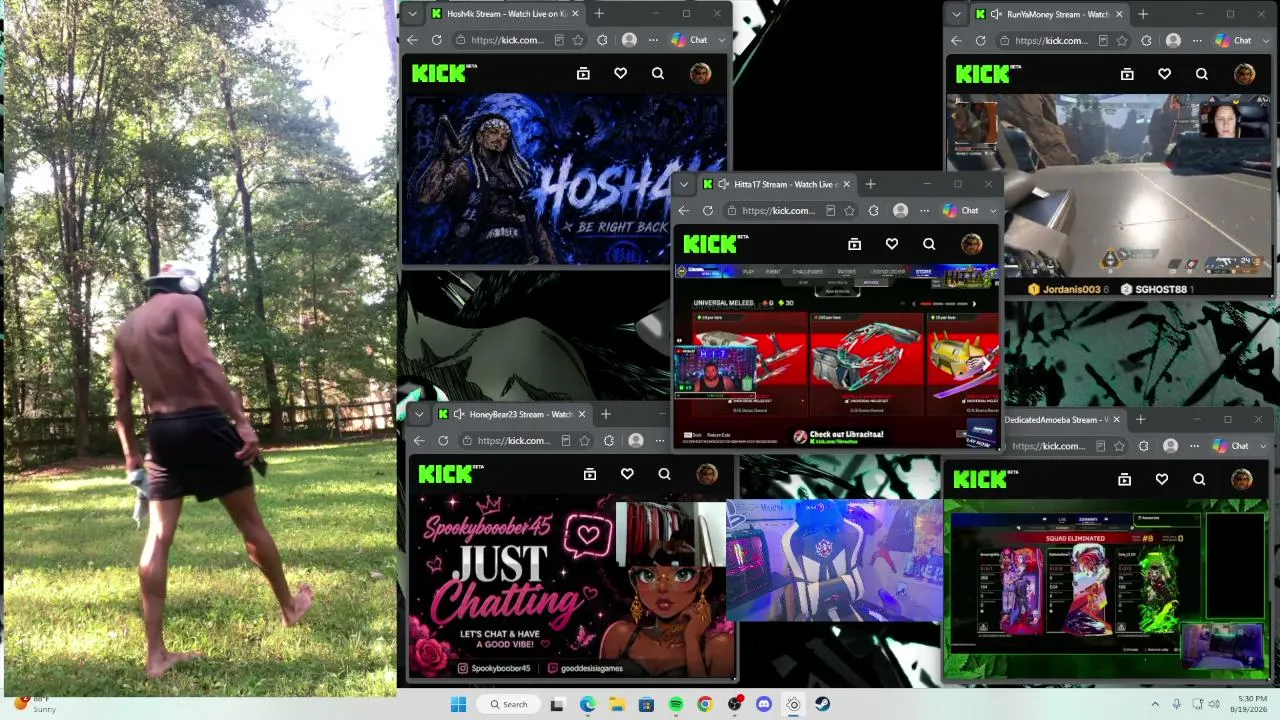
Task: Expand Chat dropdown arrow in RunYaMoney window
Action: (1266, 40)
